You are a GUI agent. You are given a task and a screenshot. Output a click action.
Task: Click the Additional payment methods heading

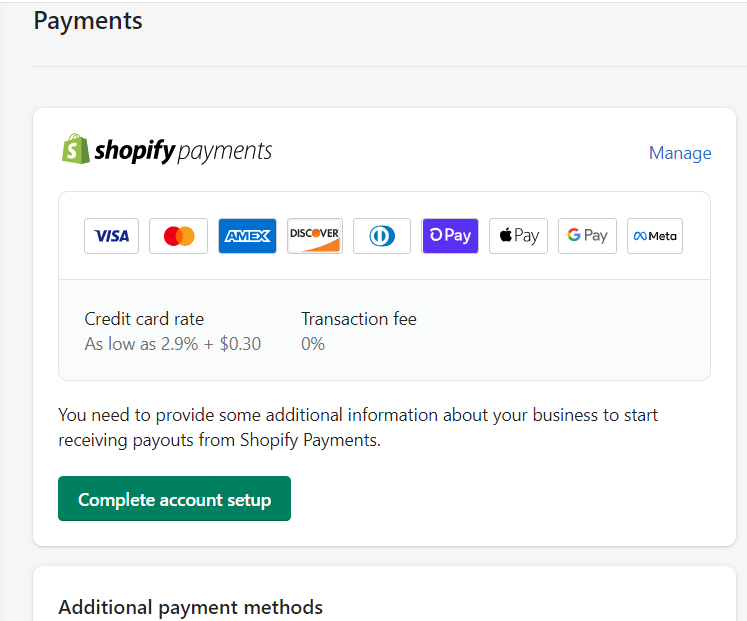191,607
